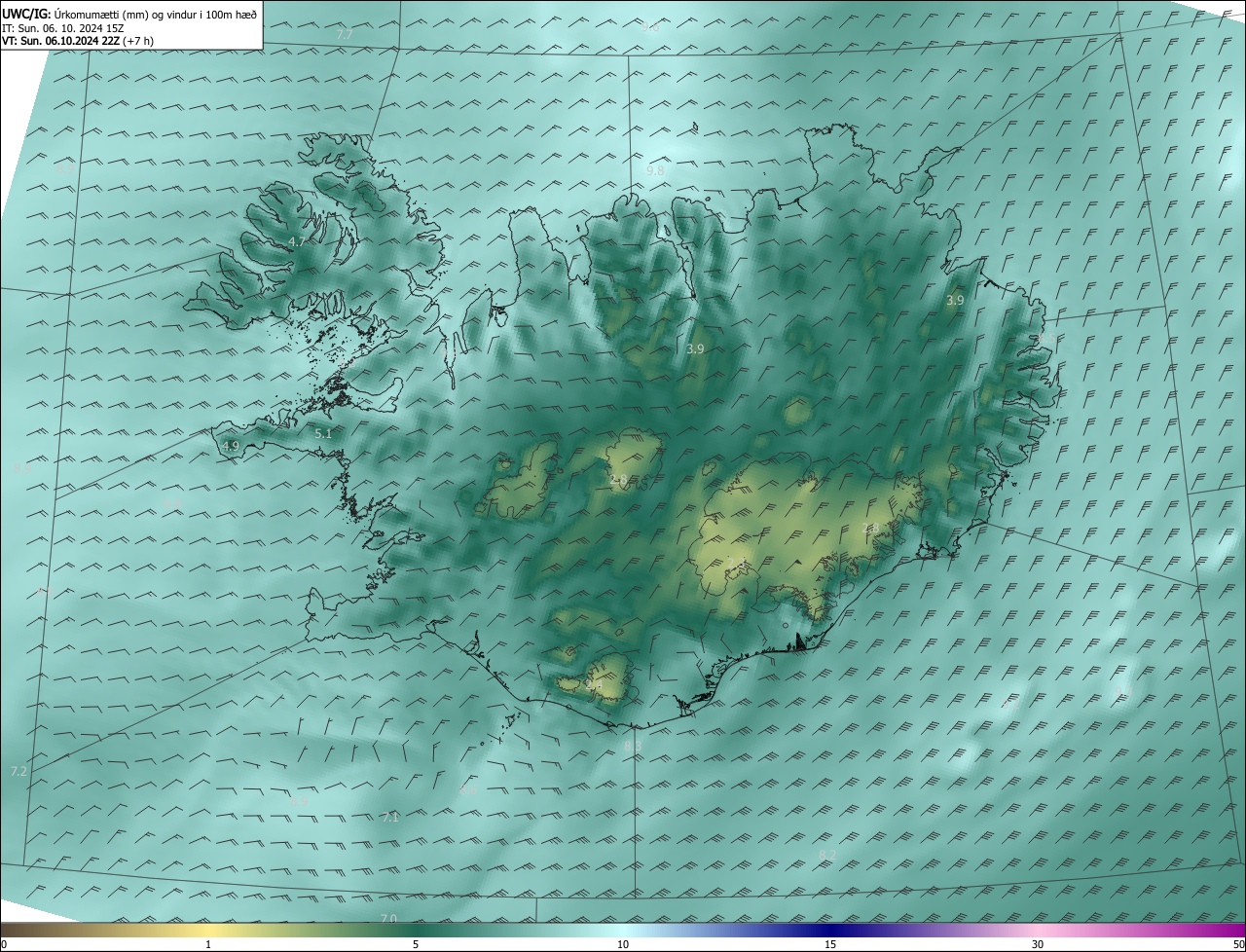Click the 2.8 value on the largest eastern ice cap
Viewport: 1246px width, 952px height.
871,529
